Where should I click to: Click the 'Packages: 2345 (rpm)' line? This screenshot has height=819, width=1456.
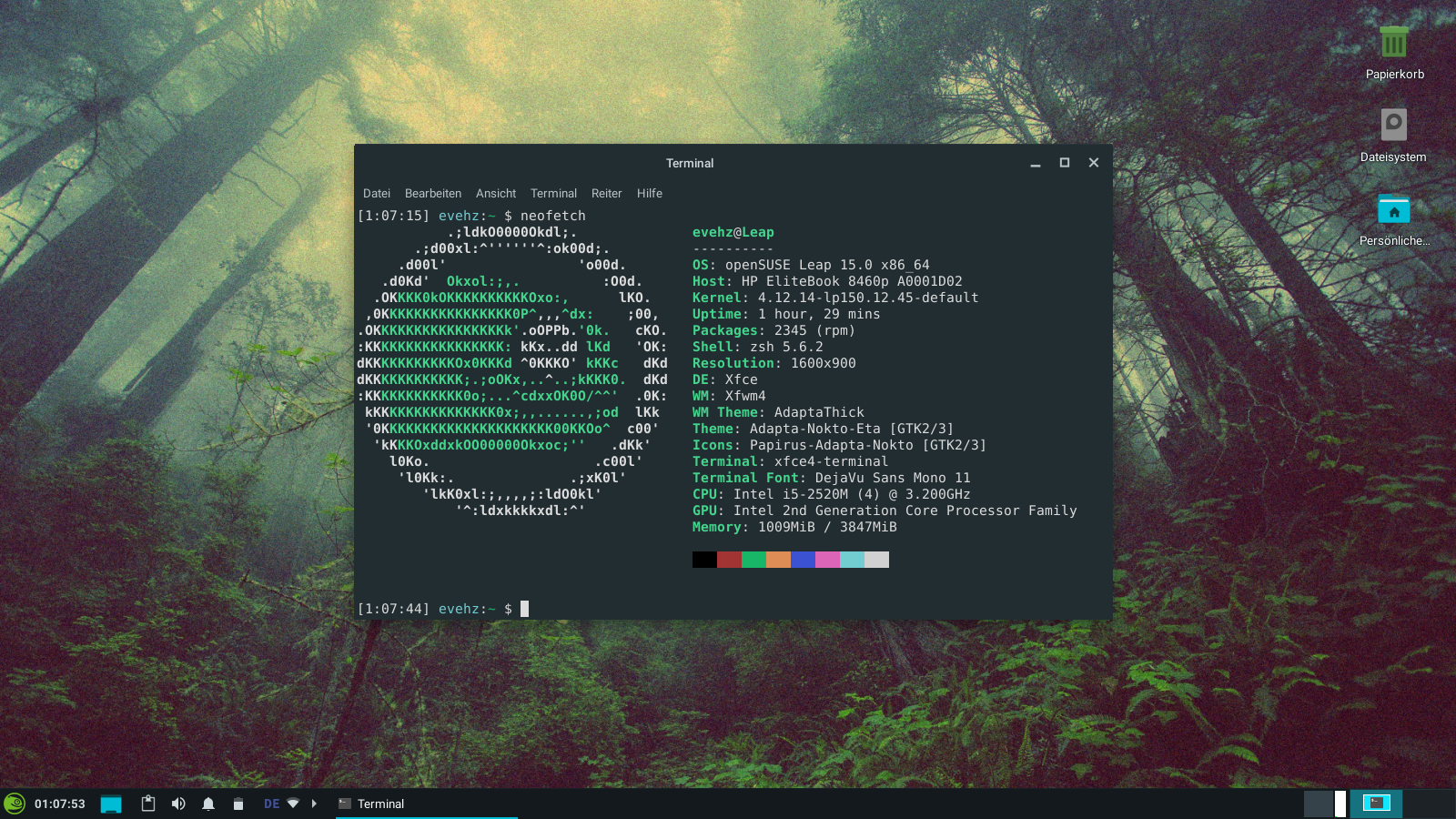point(773,330)
